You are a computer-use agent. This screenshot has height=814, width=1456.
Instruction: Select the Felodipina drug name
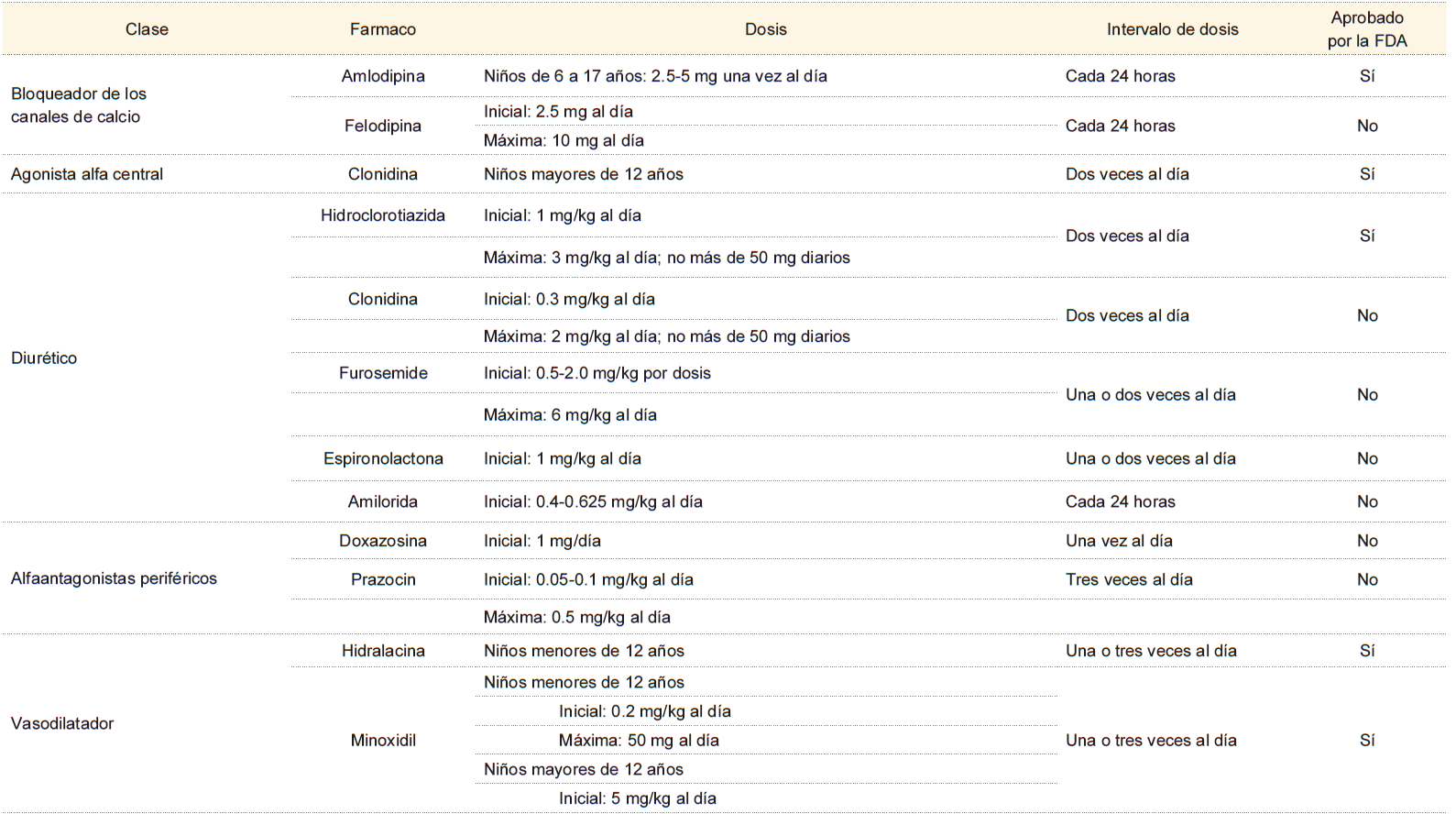(383, 126)
